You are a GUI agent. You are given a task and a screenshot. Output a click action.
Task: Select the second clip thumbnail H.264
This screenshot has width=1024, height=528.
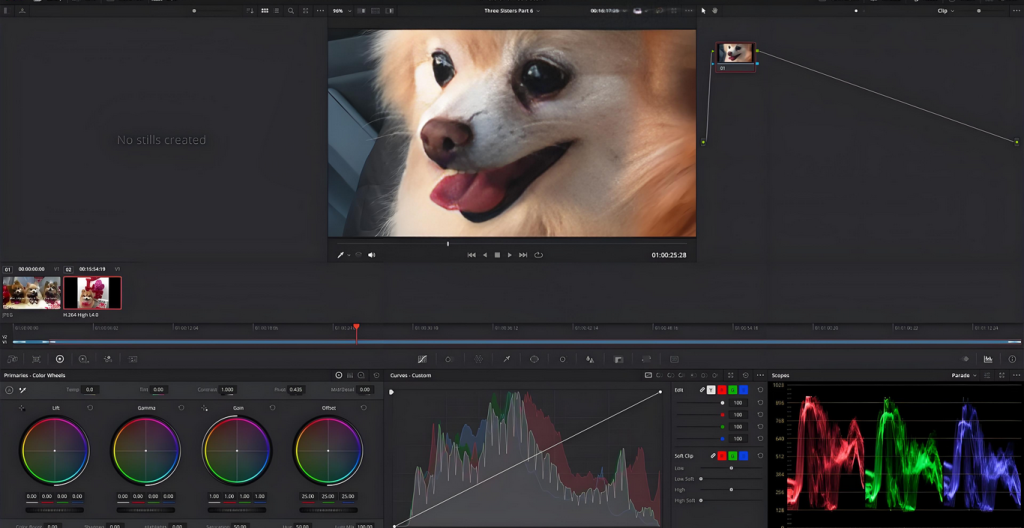[x=92, y=293]
